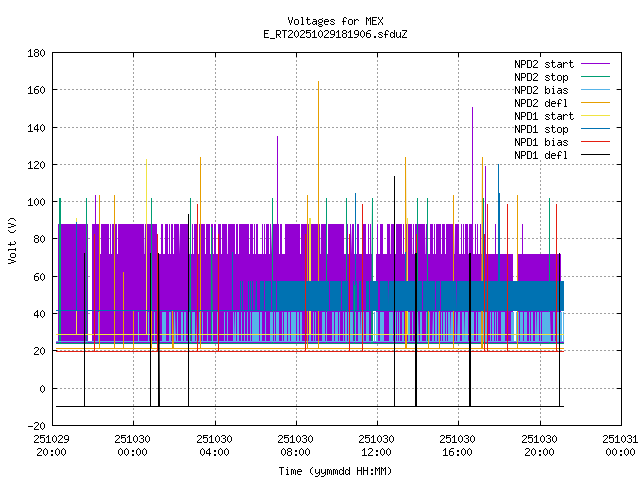Image resolution: width=640 pixels, height=480 pixels.
Task: Click the 251031 00:00 x-axis tick label
Action: (x=620, y=445)
